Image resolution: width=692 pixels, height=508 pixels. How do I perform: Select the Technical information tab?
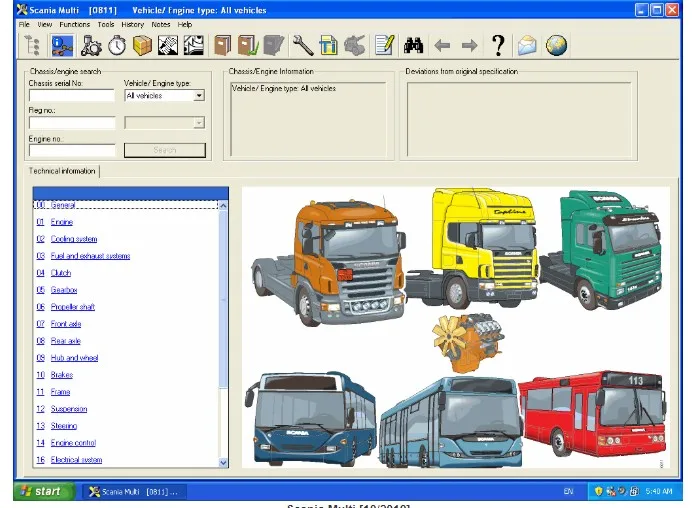click(x=62, y=171)
